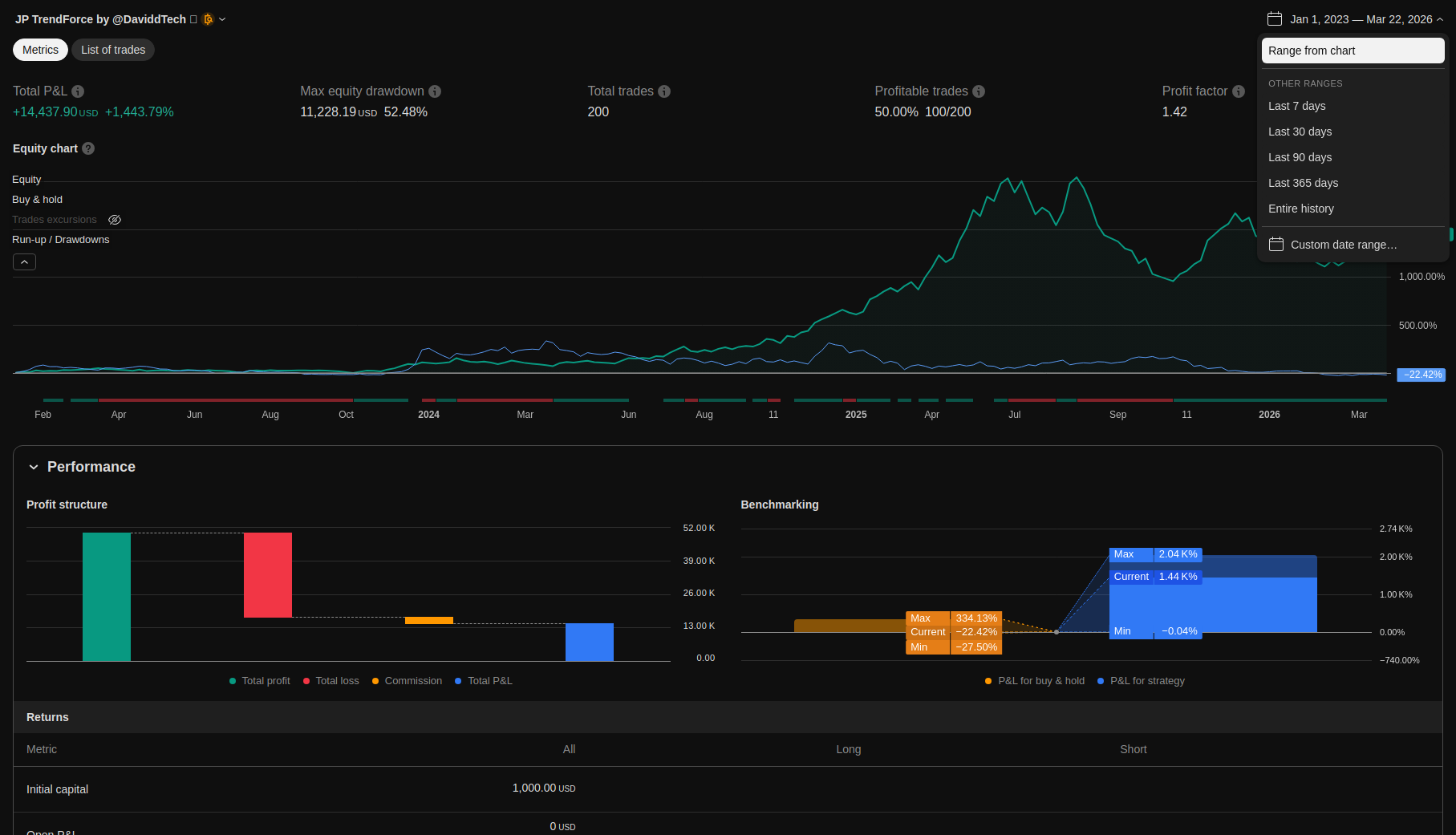Collapse the equity chart legend

24,262
